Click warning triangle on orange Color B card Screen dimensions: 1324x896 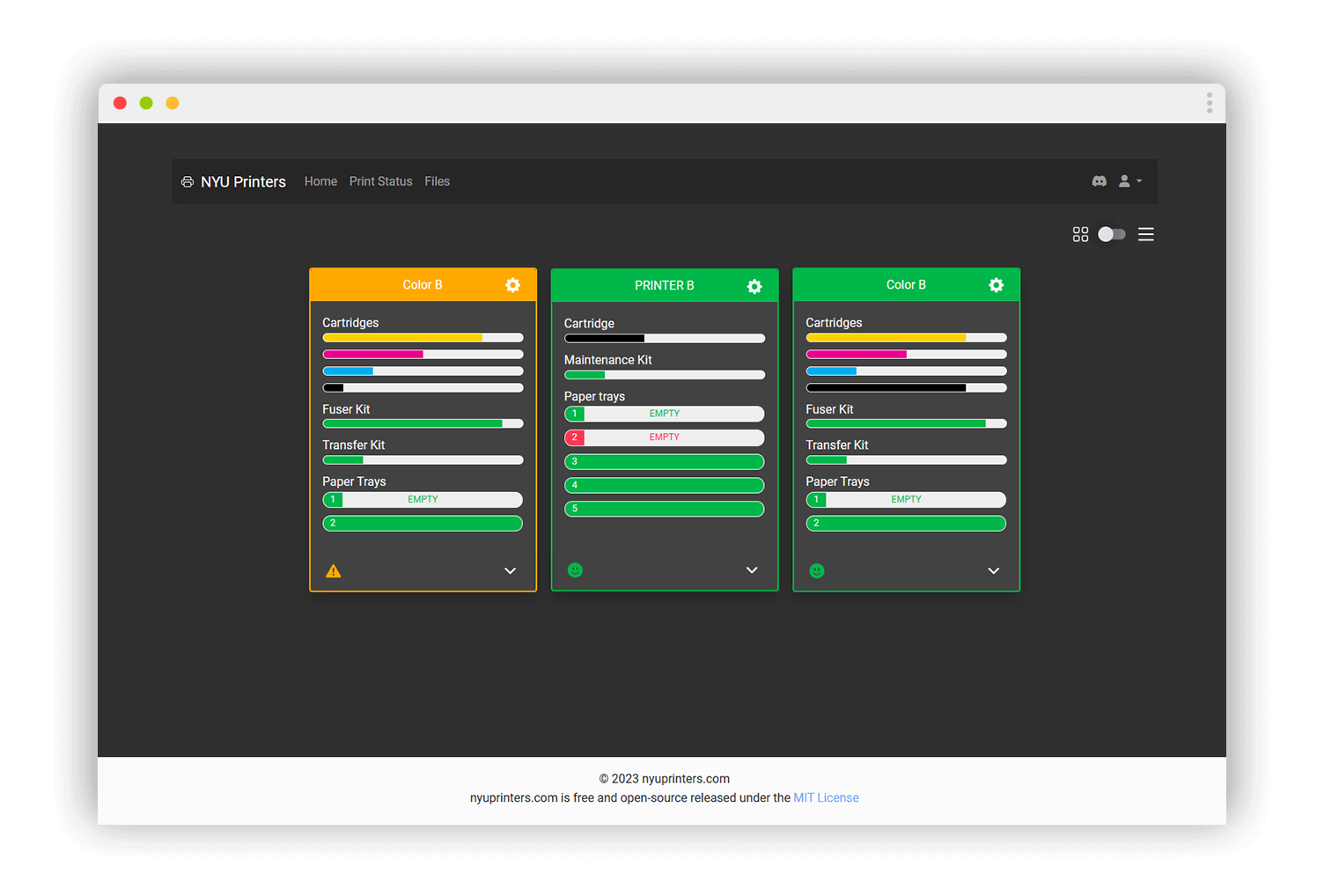[334, 571]
